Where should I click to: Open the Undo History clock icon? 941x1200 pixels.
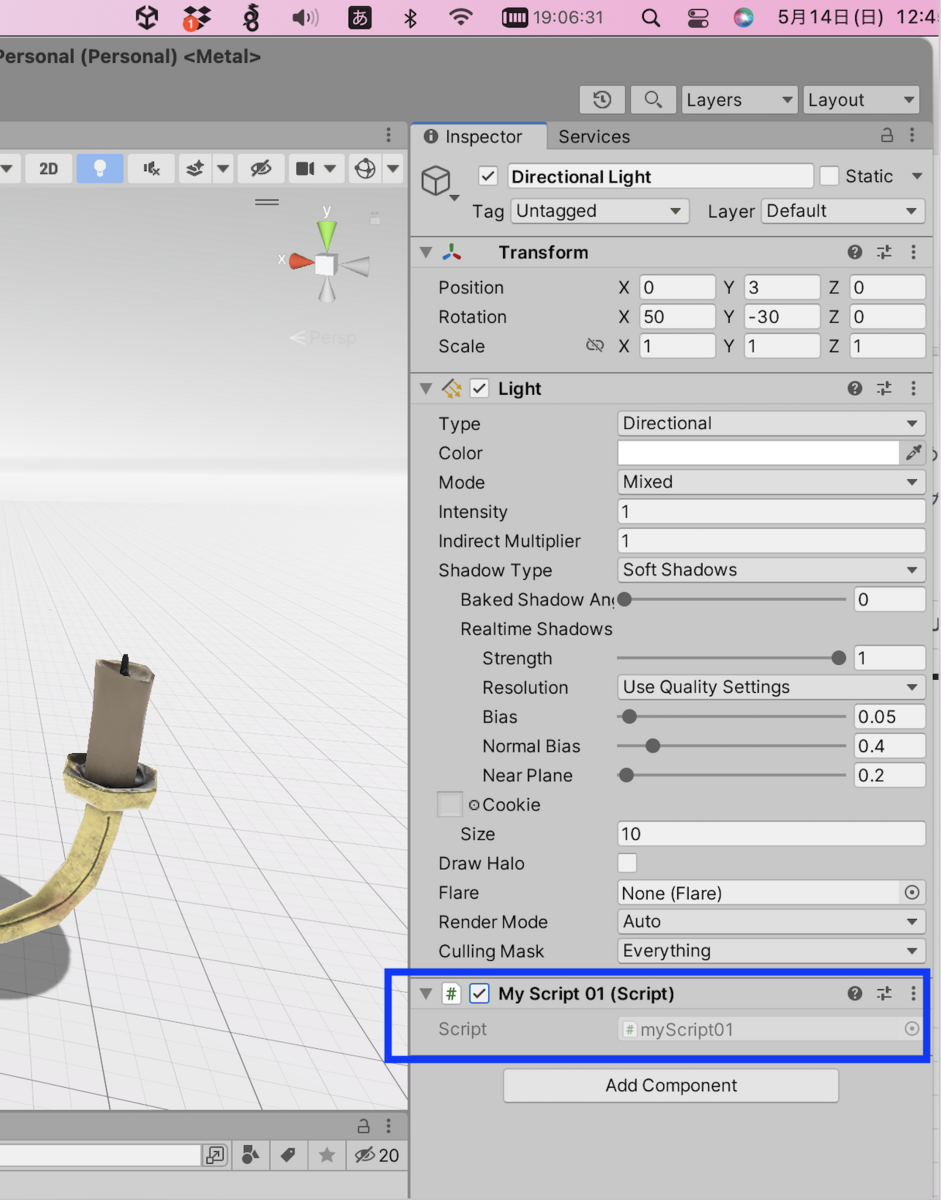[x=602, y=100]
